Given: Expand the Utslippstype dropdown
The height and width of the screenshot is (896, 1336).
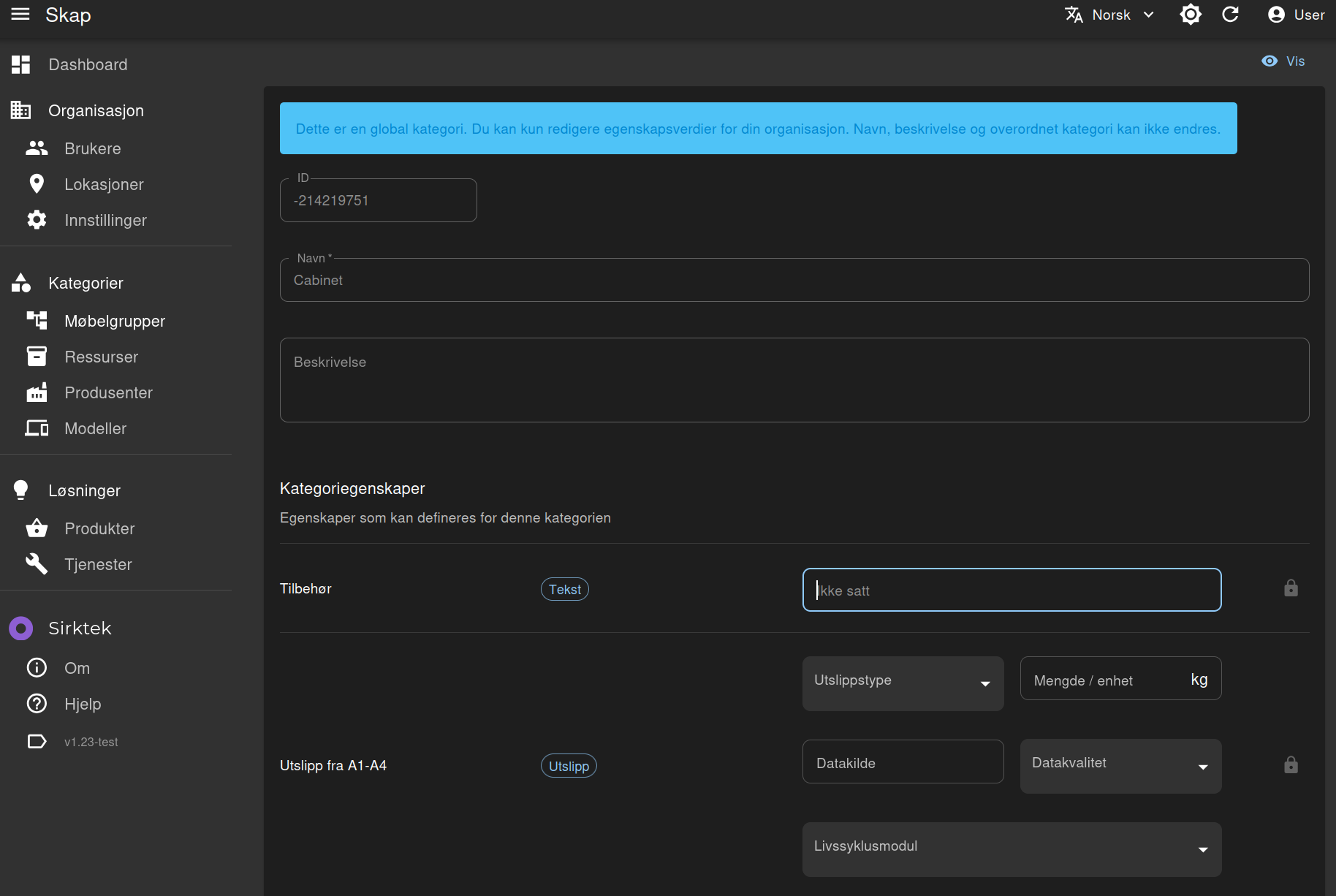Looking at the screenshot, I should click(903, 683).
